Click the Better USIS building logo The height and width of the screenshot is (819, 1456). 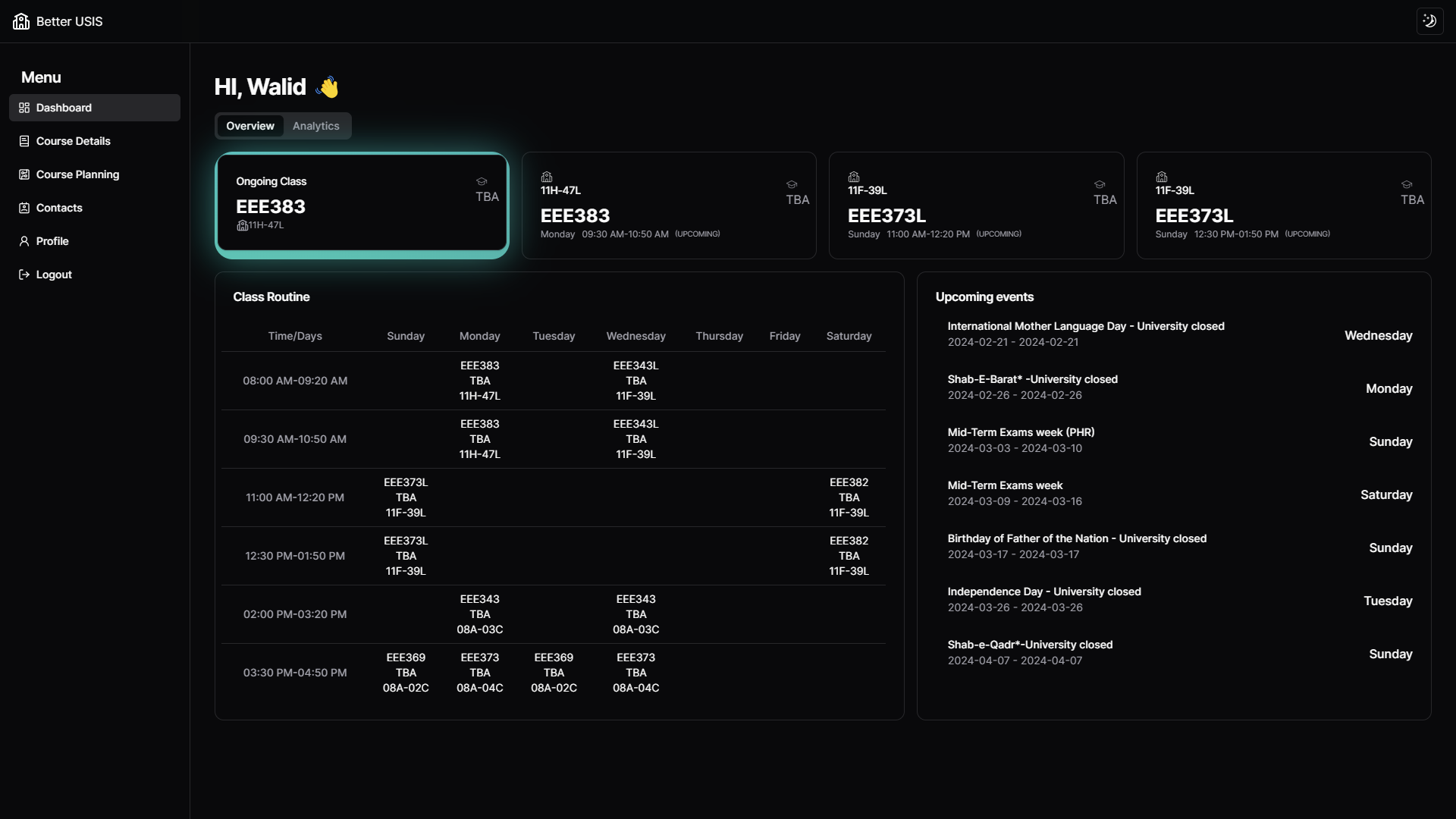[x=21, y=21]
